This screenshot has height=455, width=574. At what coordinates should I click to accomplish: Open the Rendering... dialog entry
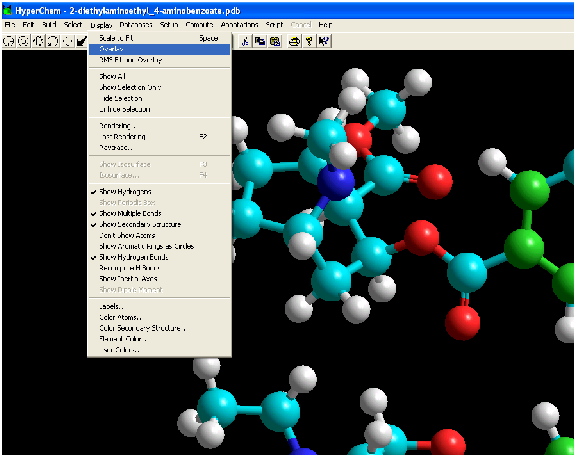point(159,126)
